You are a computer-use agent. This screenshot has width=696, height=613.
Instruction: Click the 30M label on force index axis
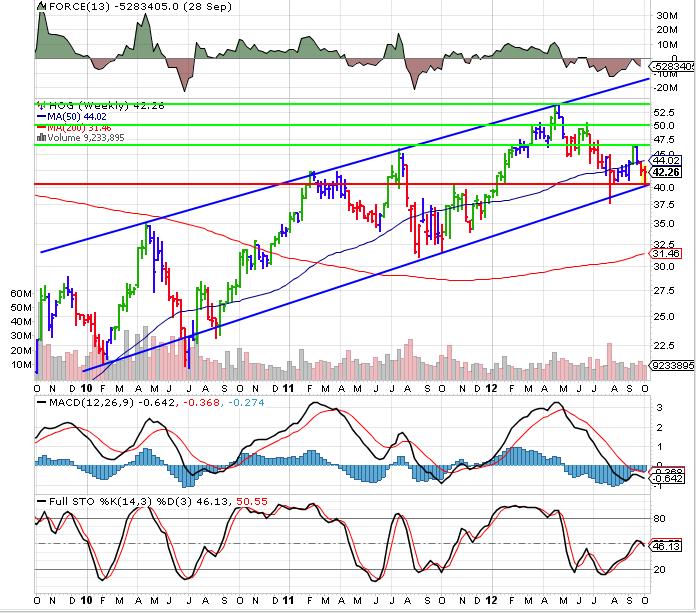[667, 16]
